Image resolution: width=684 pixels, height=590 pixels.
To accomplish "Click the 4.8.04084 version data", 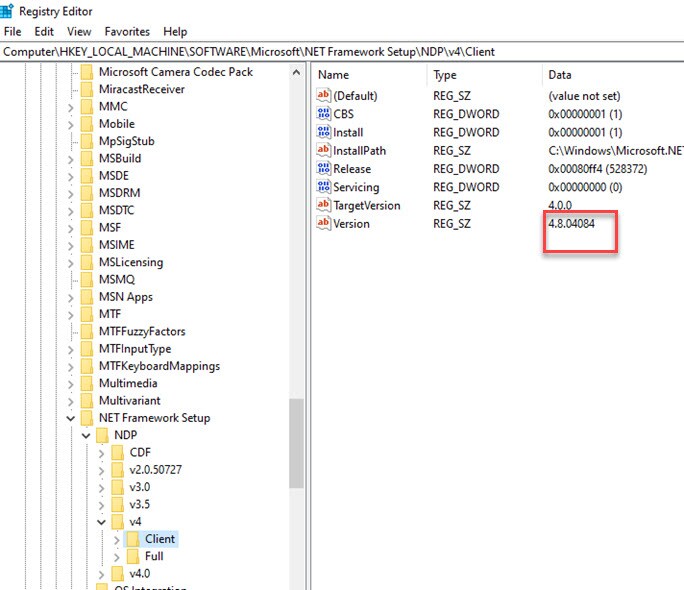I will tap(571, 224).
